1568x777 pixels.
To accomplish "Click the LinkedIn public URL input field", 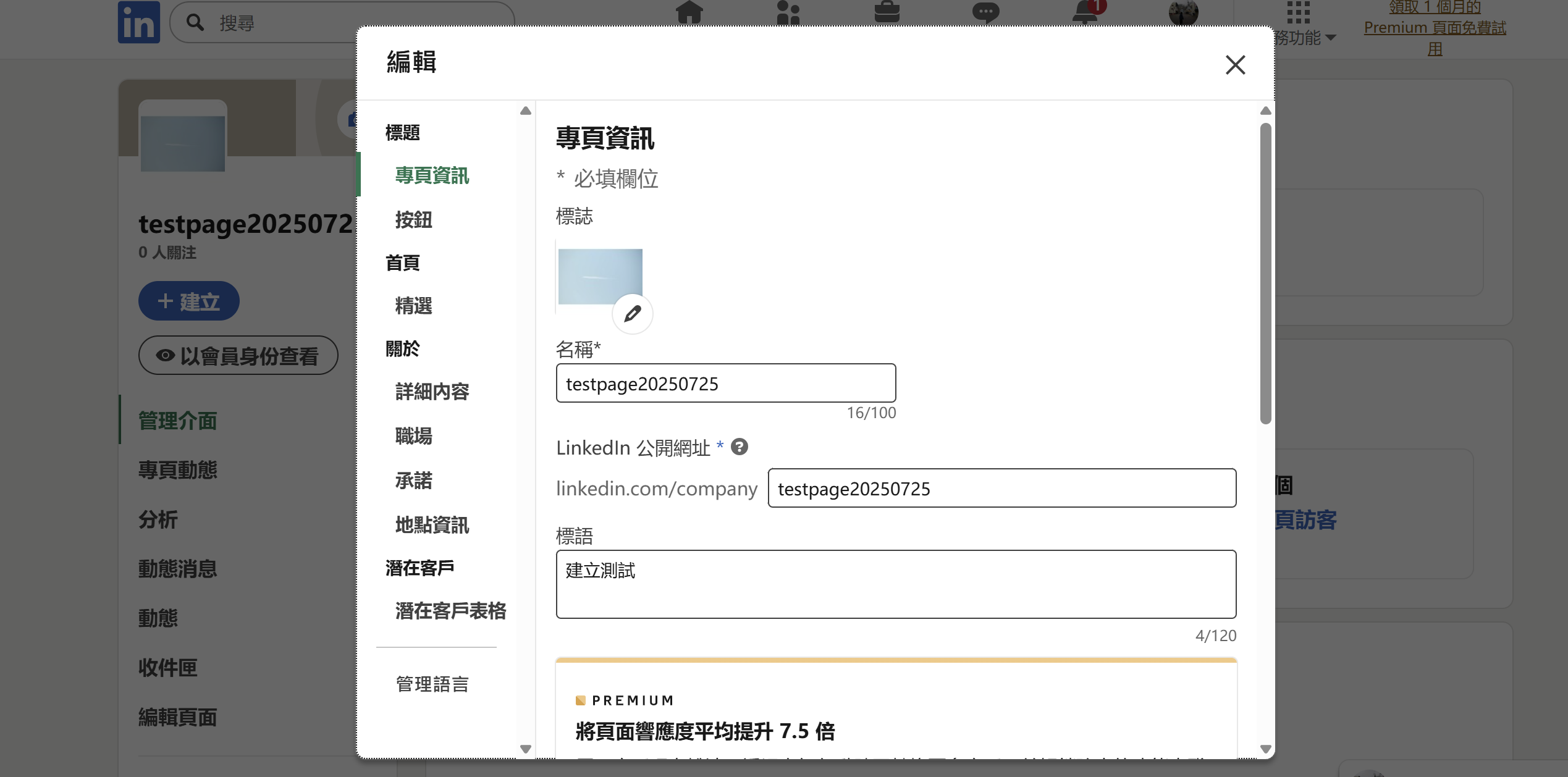I will tap(1001, 488).
